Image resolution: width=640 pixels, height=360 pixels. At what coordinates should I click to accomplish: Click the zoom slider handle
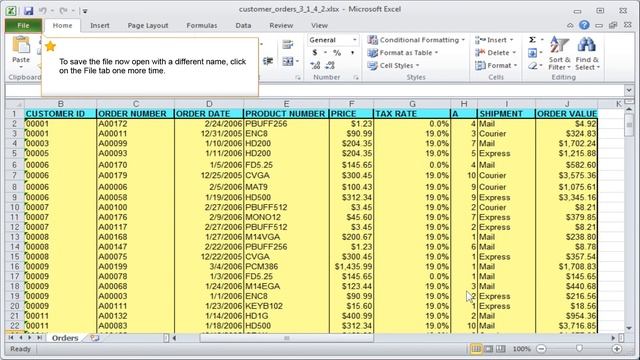(579, 349)
